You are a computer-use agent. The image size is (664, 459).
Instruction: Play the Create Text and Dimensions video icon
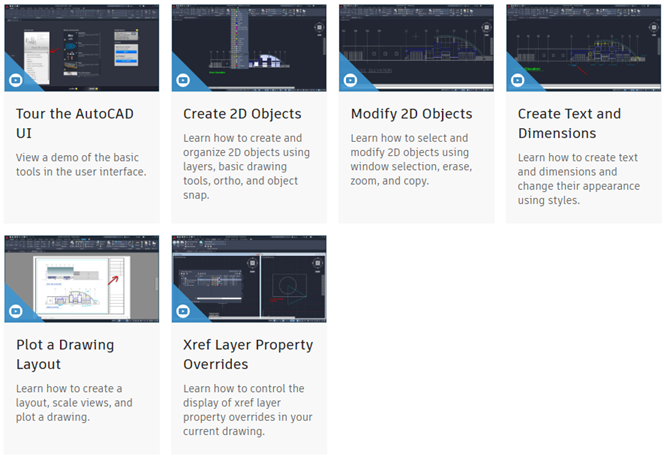click(x=517, y=80)
